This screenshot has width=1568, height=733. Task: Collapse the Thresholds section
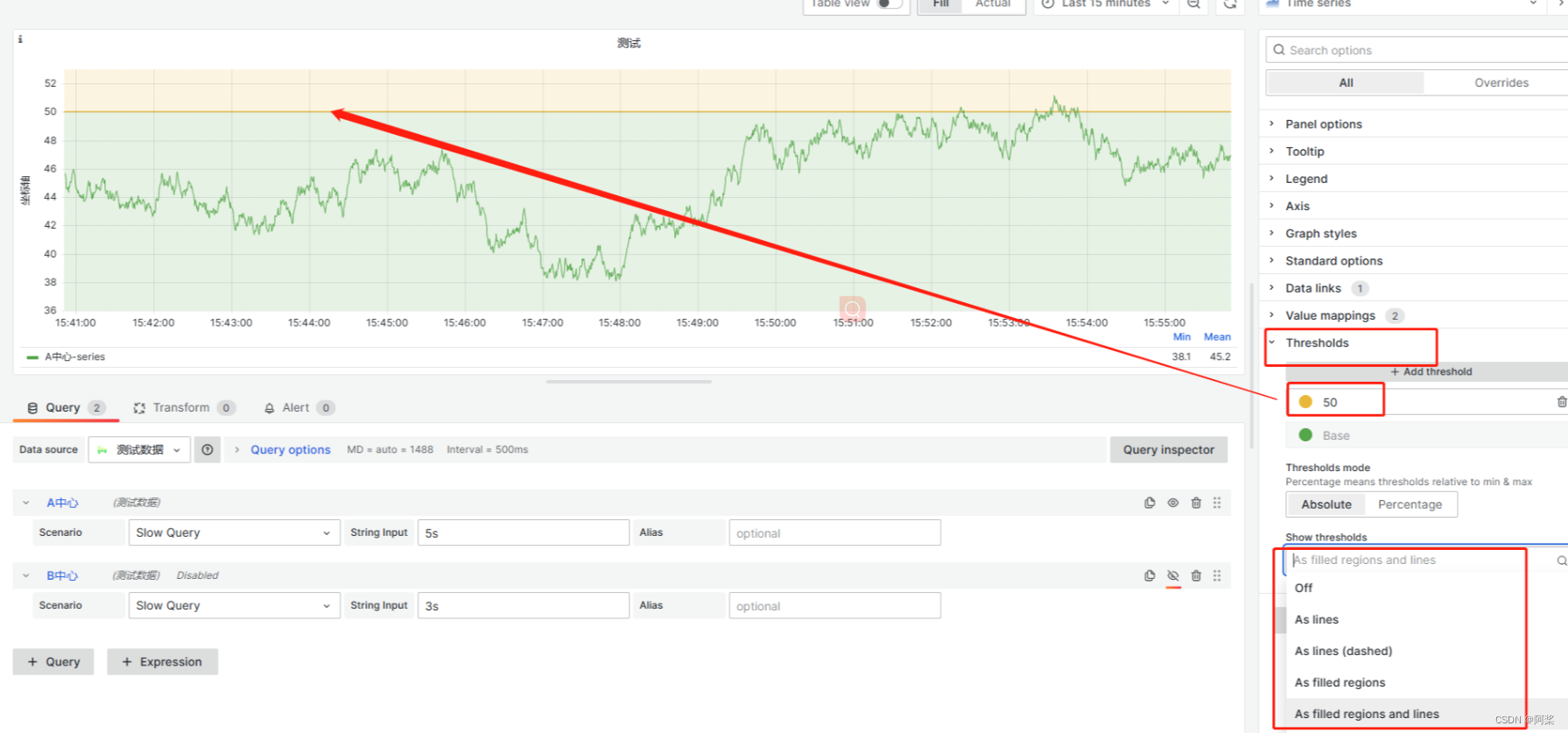pos(1317,342)
